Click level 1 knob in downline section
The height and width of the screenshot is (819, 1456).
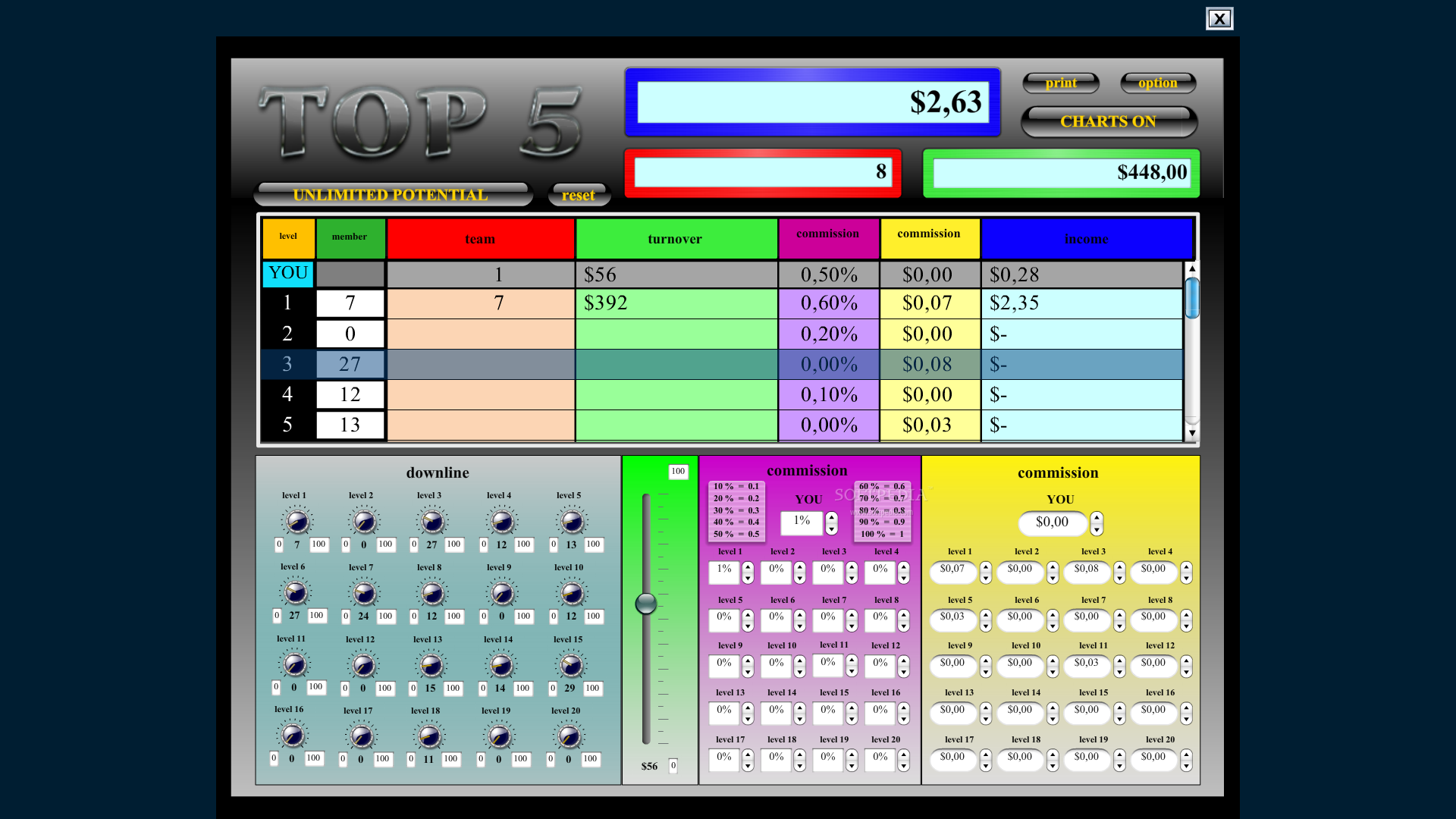tap(296, 521)
